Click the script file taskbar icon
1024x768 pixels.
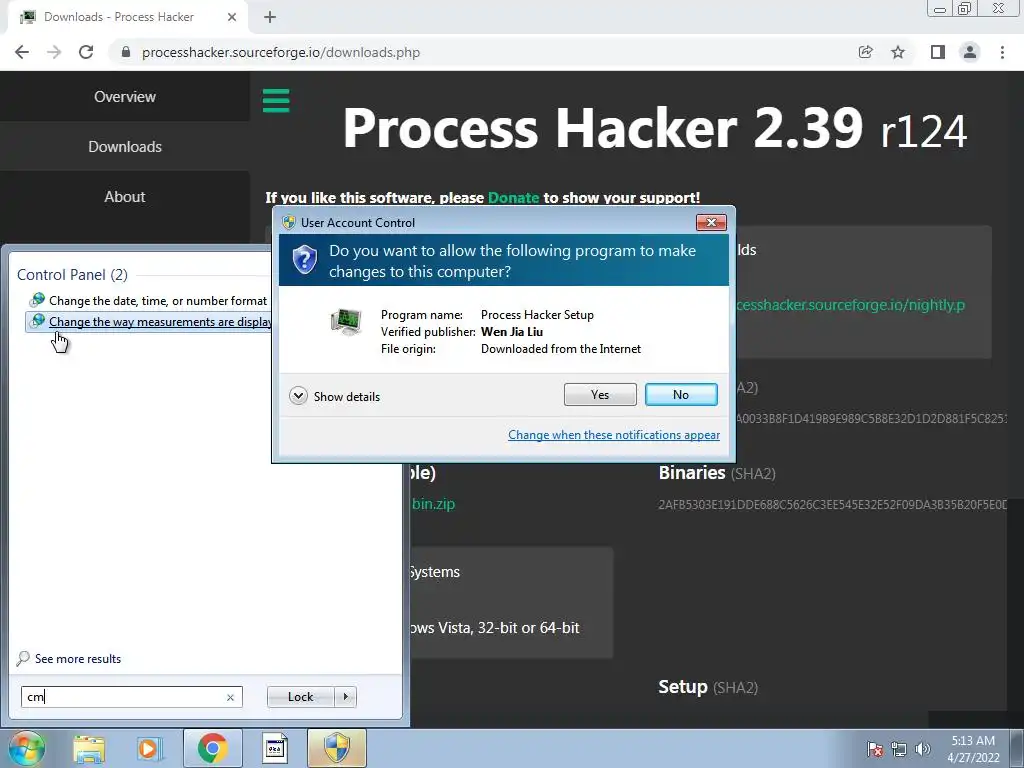point(275,748)
